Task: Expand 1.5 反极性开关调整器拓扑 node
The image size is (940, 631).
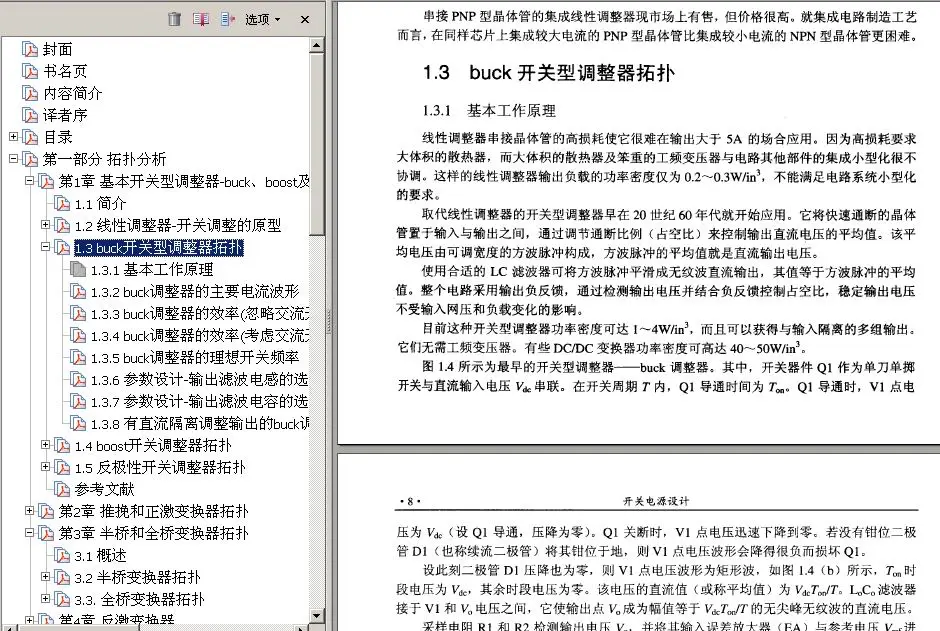Action: pyautogui.click(x=46, y=466)
